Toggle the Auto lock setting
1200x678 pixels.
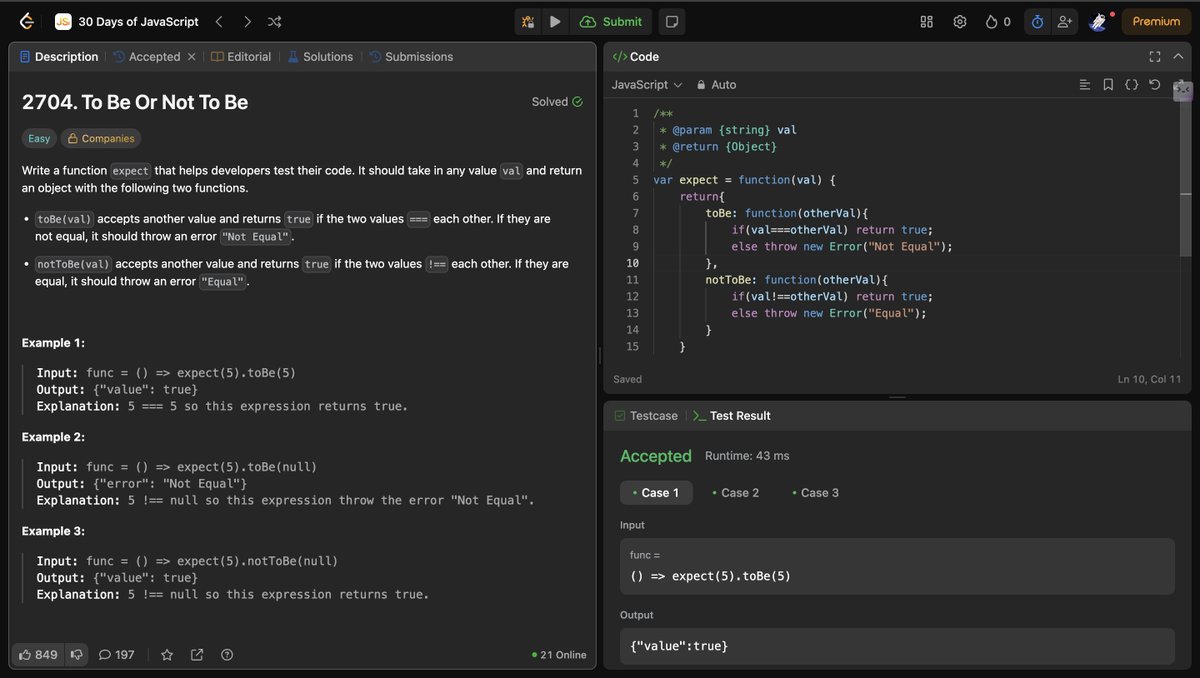716,85
